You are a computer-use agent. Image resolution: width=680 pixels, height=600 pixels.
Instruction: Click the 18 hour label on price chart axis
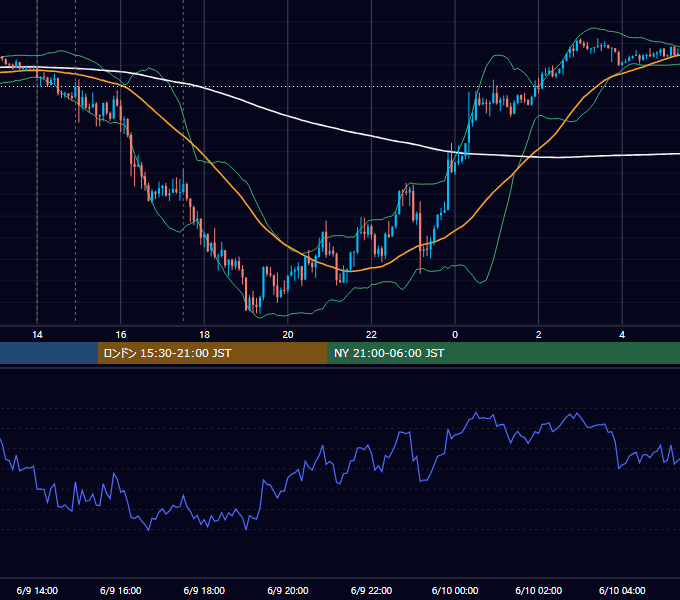204,335
